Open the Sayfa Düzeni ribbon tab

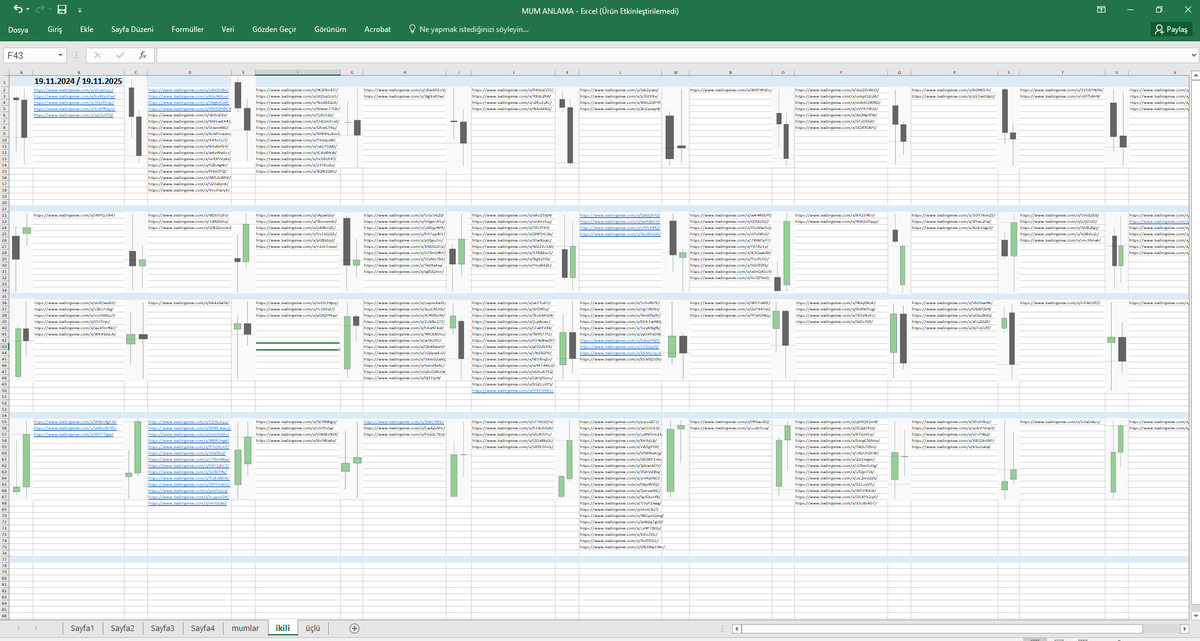point(133,30)
